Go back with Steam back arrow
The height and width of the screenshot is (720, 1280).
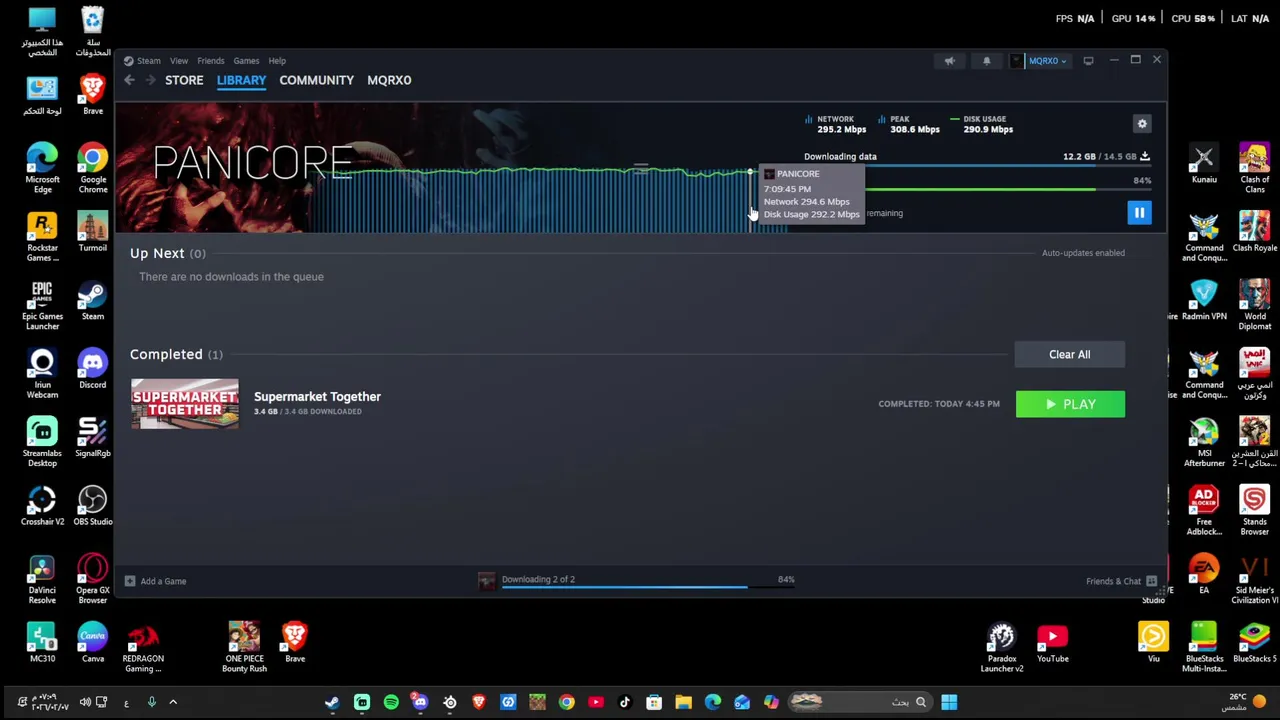click(129, 80)
